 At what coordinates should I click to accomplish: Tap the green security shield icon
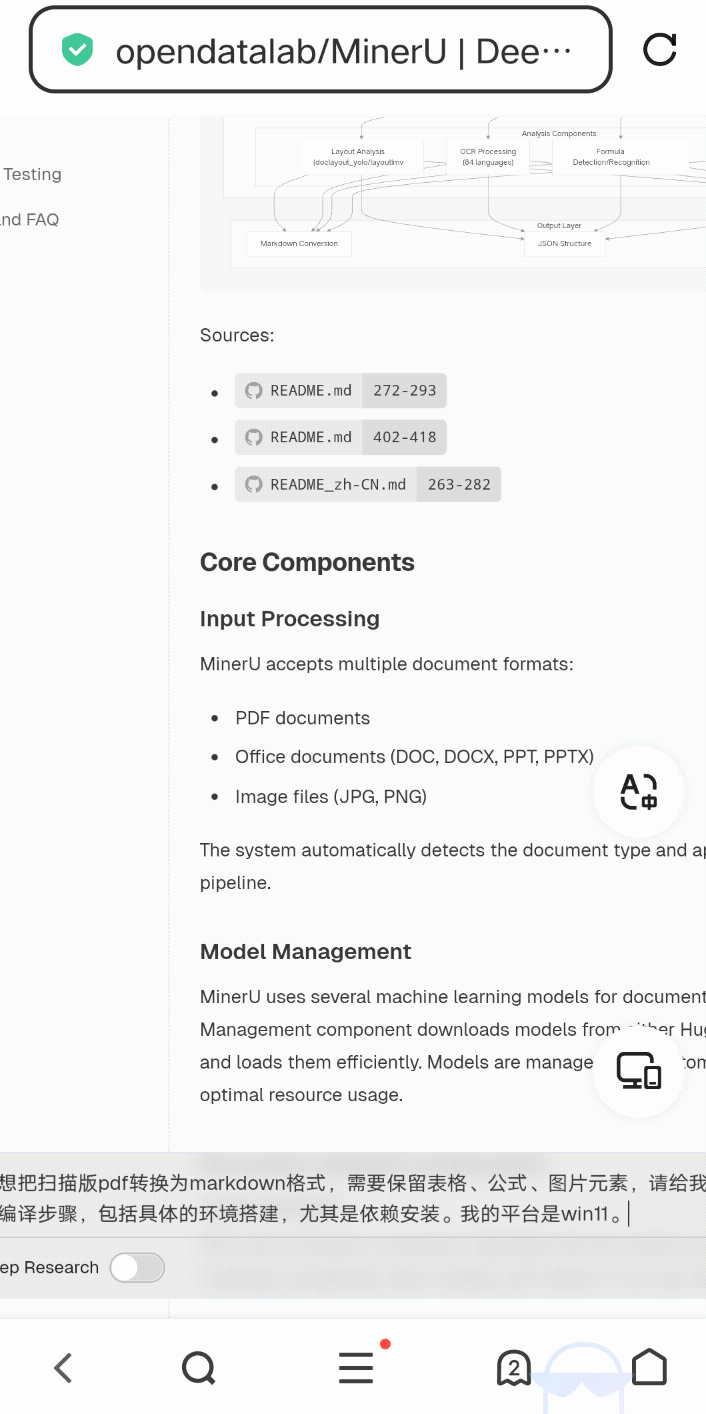pos(77,50)
